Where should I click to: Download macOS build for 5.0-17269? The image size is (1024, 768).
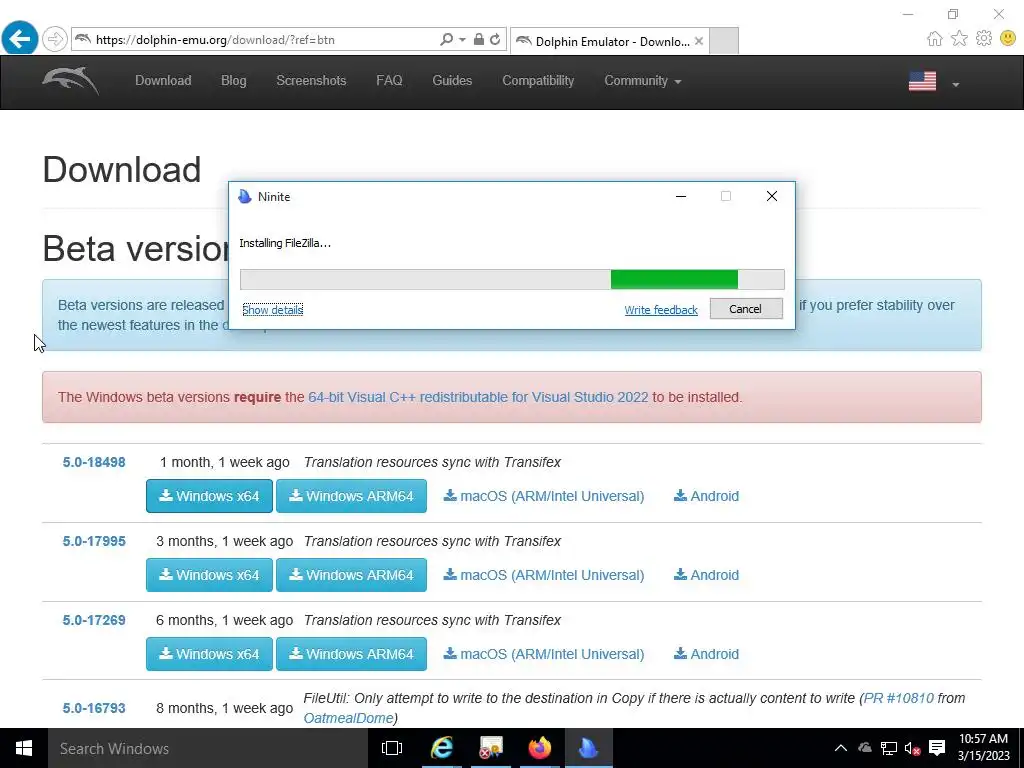click(x=544, y=654)
